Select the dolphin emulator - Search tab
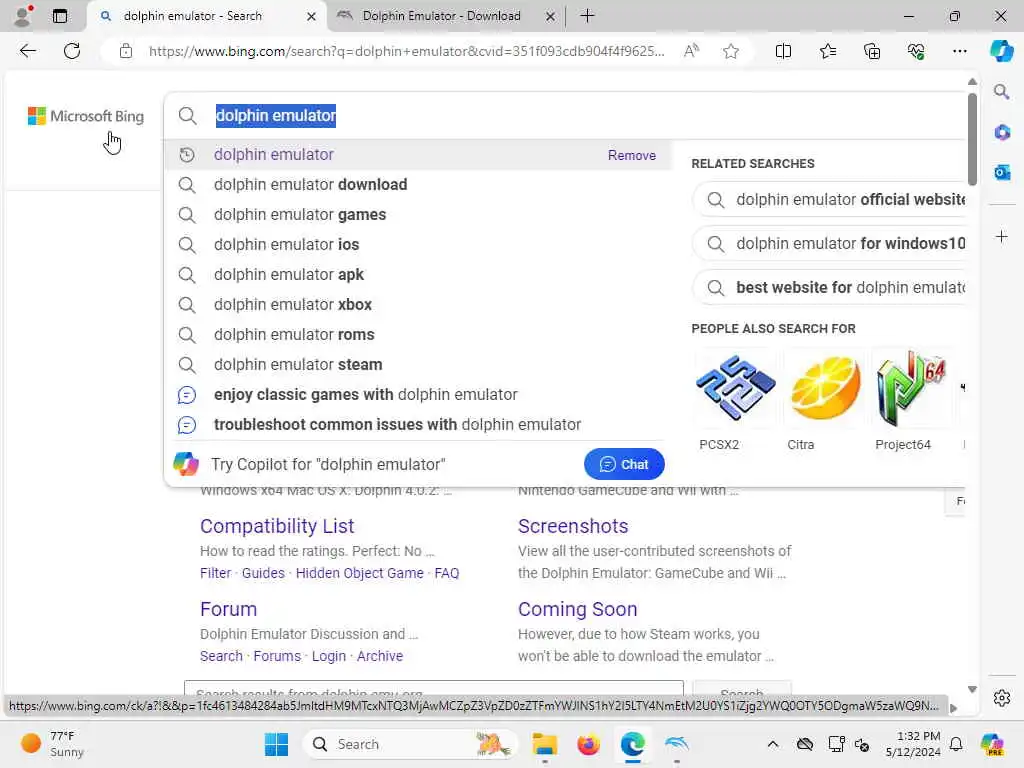The image size is (1024, 768). click(192, 16)
